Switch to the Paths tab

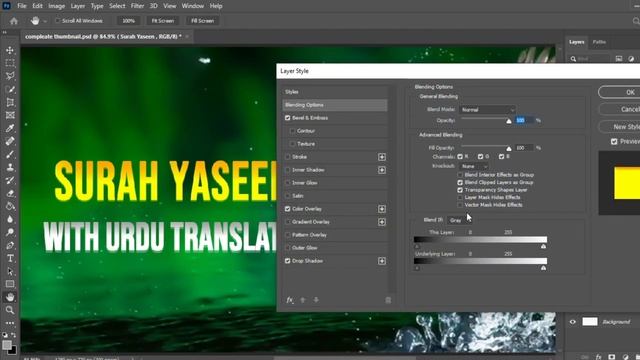click(599, 42)
